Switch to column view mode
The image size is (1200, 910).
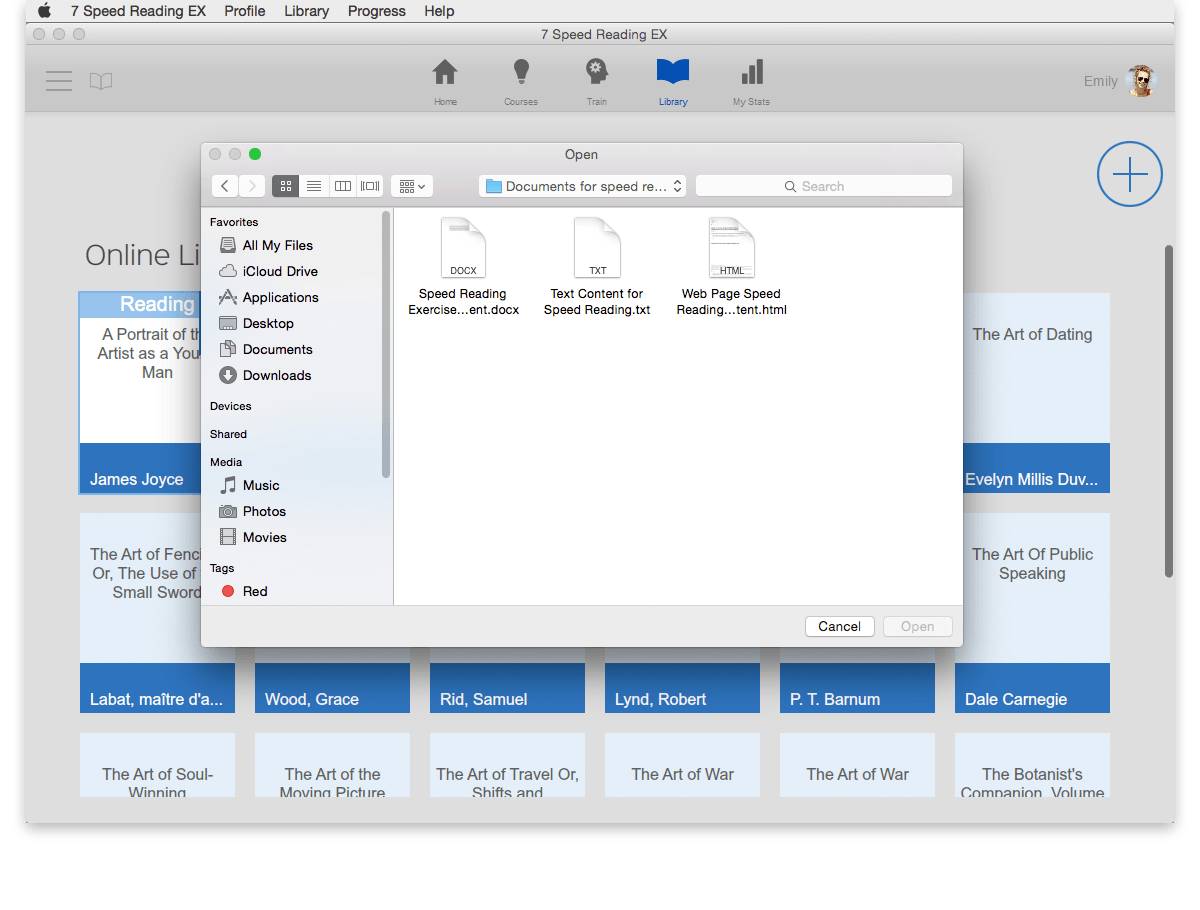(x=342, y=186)
